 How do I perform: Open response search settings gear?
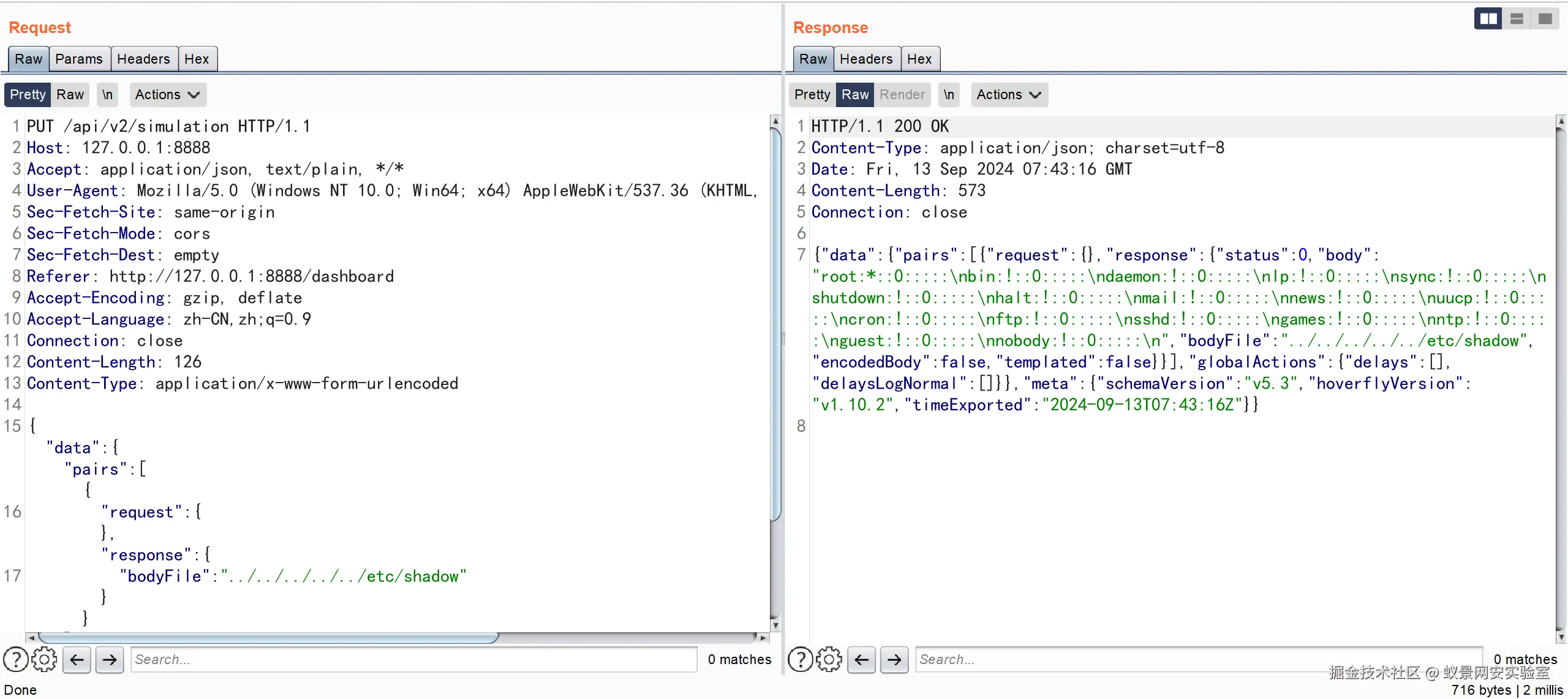pyautogui.click(x=829, y=659)
